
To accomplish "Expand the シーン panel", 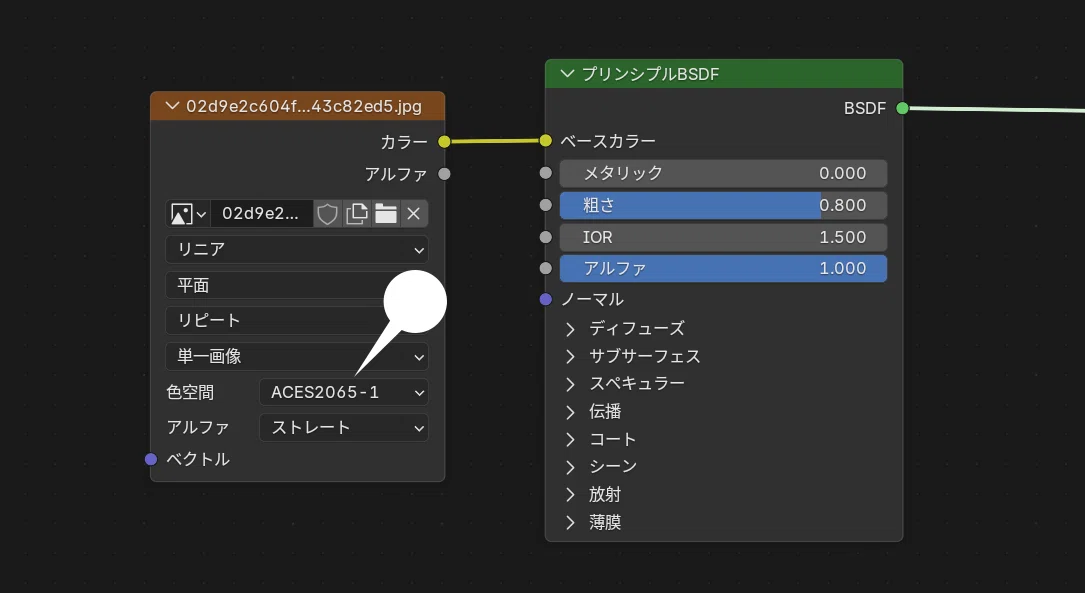I will [570, 467].
